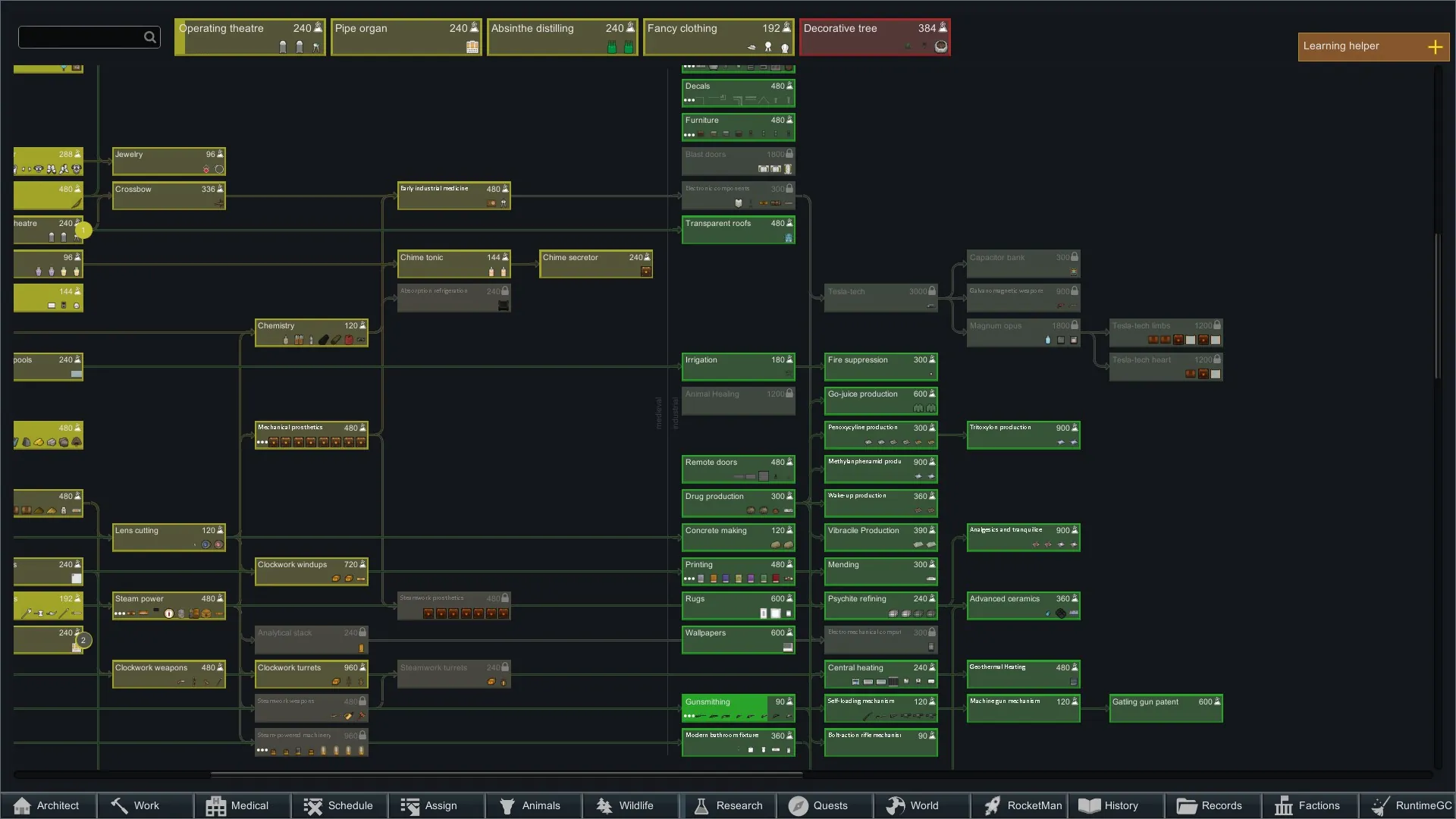
Task: Open the Research tab
Action: tap(729, 805)
